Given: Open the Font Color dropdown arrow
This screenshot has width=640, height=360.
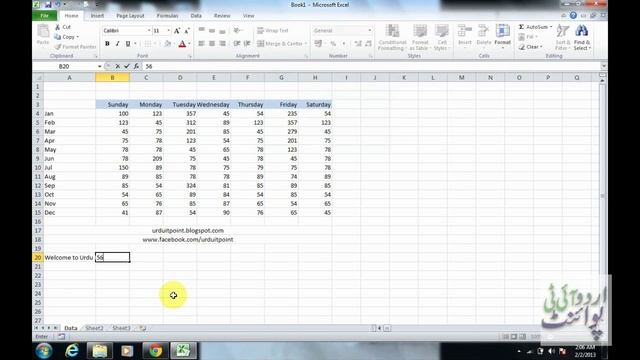Looking at the screenshot, I should pos(189,44).
